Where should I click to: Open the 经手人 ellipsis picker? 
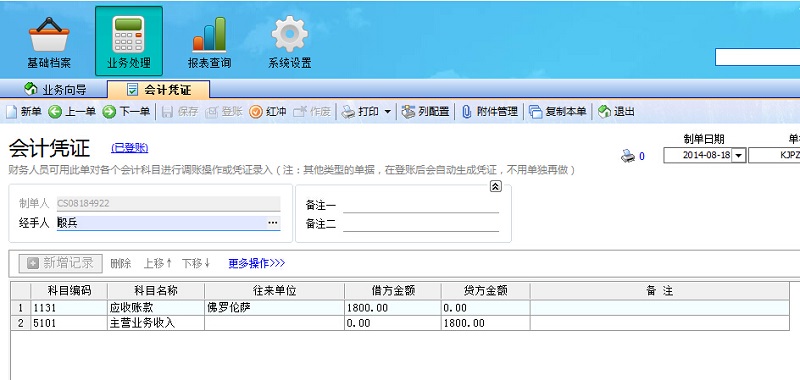click(x=273, y=223)
